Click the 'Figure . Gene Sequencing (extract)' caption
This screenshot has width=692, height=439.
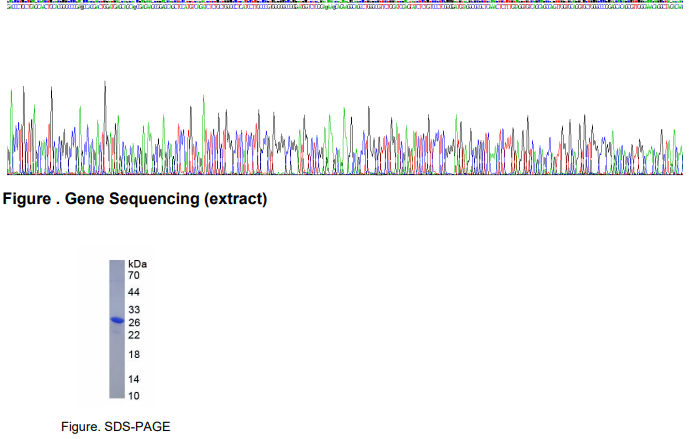[135, 199]
